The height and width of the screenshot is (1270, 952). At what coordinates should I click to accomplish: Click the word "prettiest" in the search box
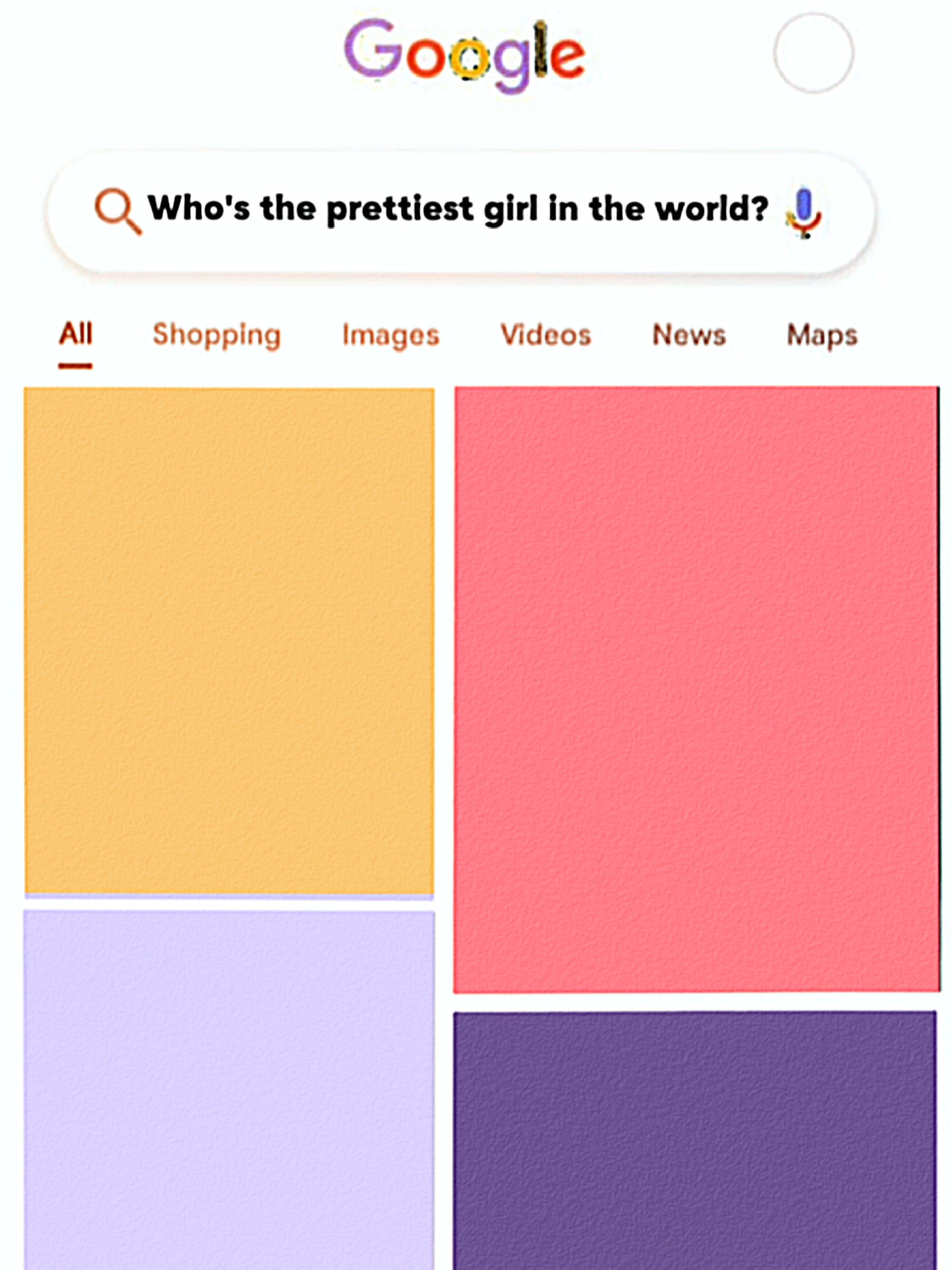[x=400, y=209]
